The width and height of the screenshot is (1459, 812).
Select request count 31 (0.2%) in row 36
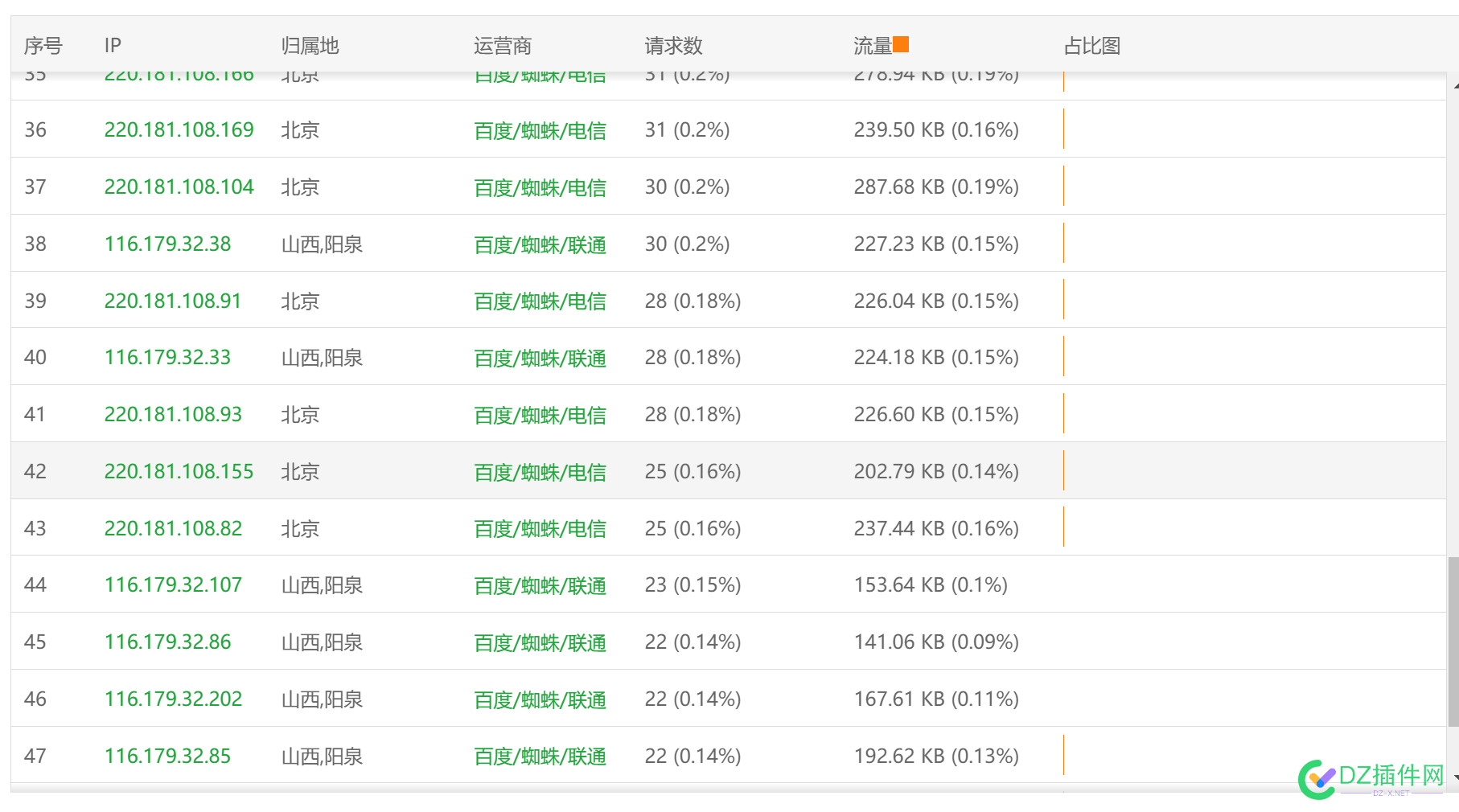pyautogui.click(x=687, y=129)
